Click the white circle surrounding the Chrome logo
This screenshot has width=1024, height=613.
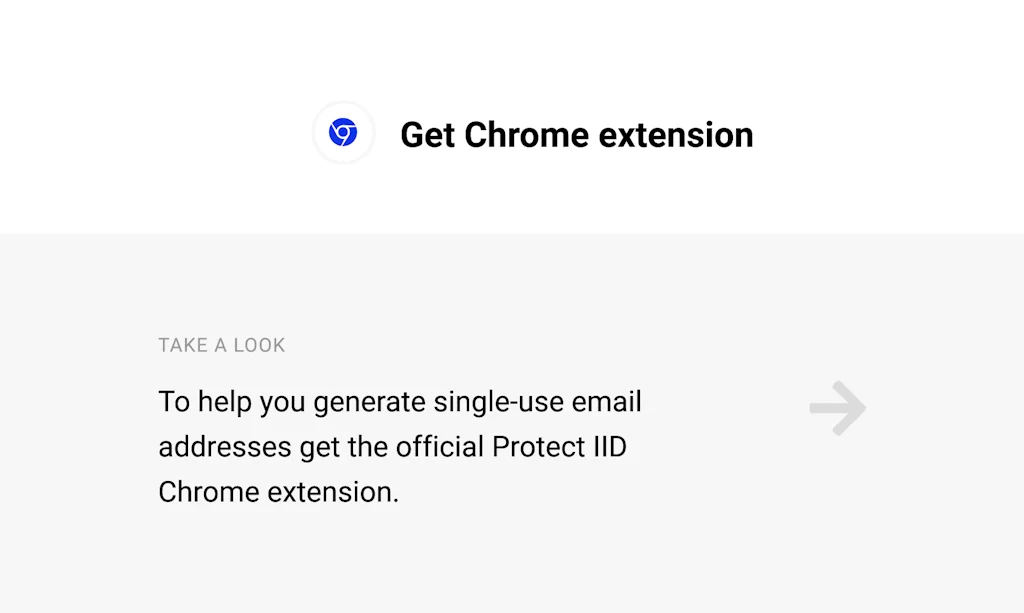(343, 132)
